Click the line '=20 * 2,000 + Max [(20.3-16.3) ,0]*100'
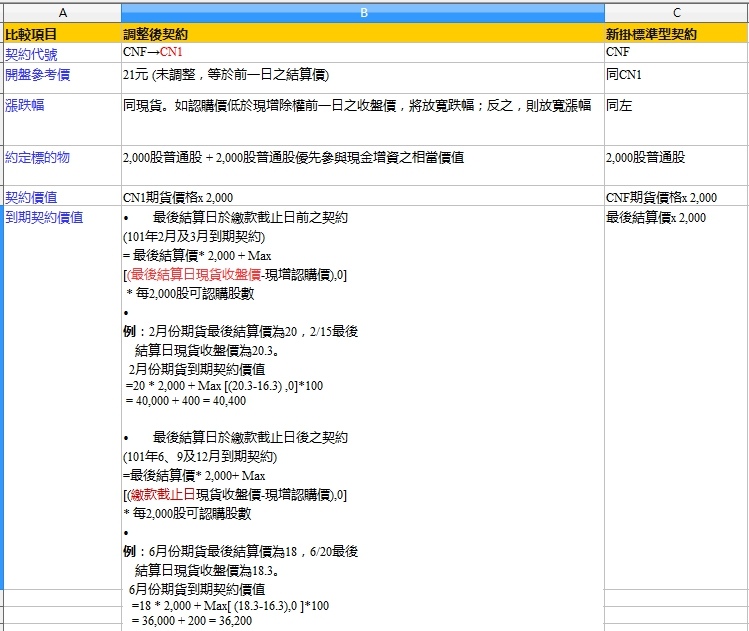Image resolution: width=749 pixels, height=631 pixels. coord(225,386)
